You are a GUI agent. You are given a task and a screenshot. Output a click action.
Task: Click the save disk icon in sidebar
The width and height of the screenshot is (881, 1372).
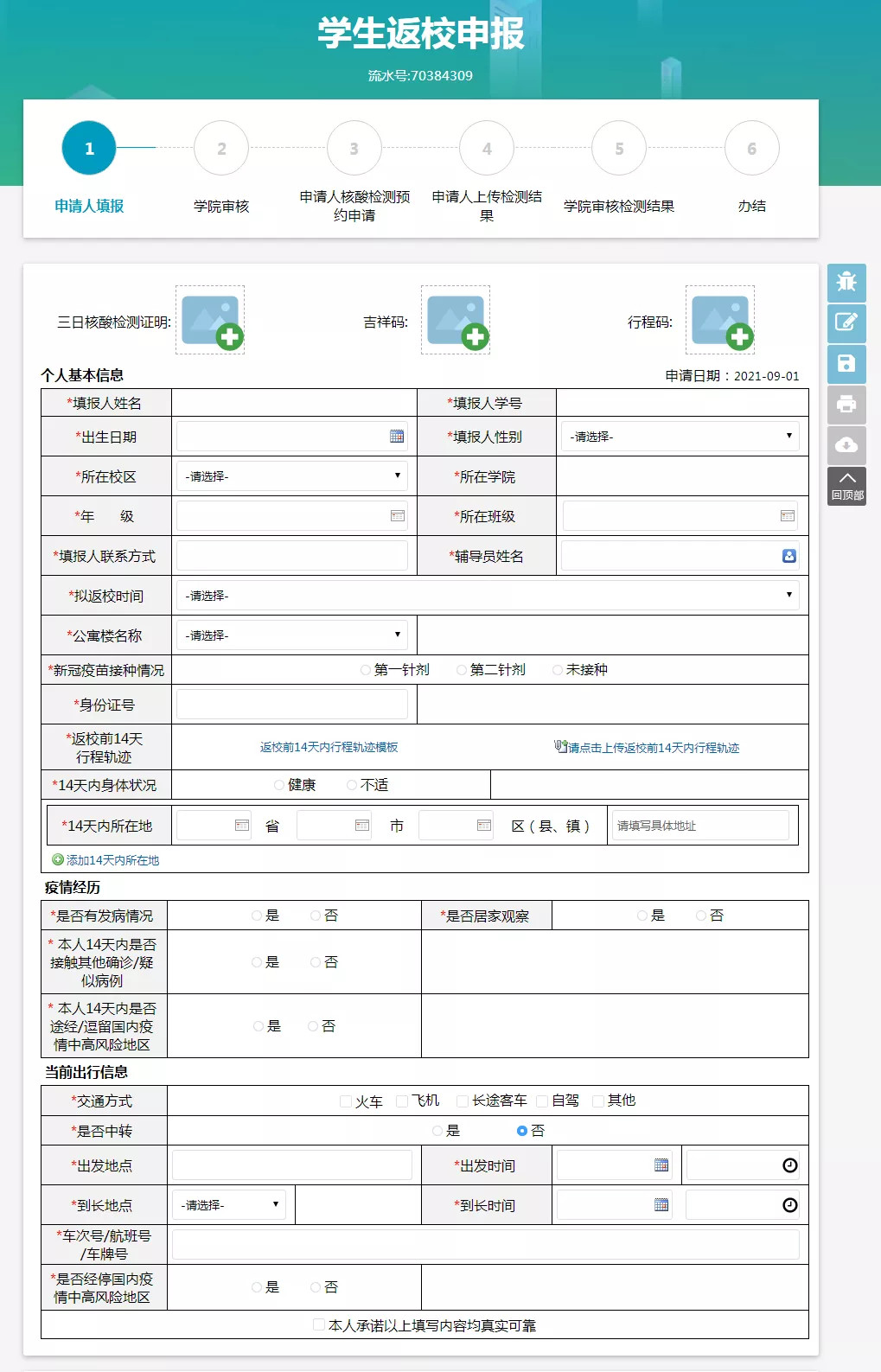coord(846,363)
